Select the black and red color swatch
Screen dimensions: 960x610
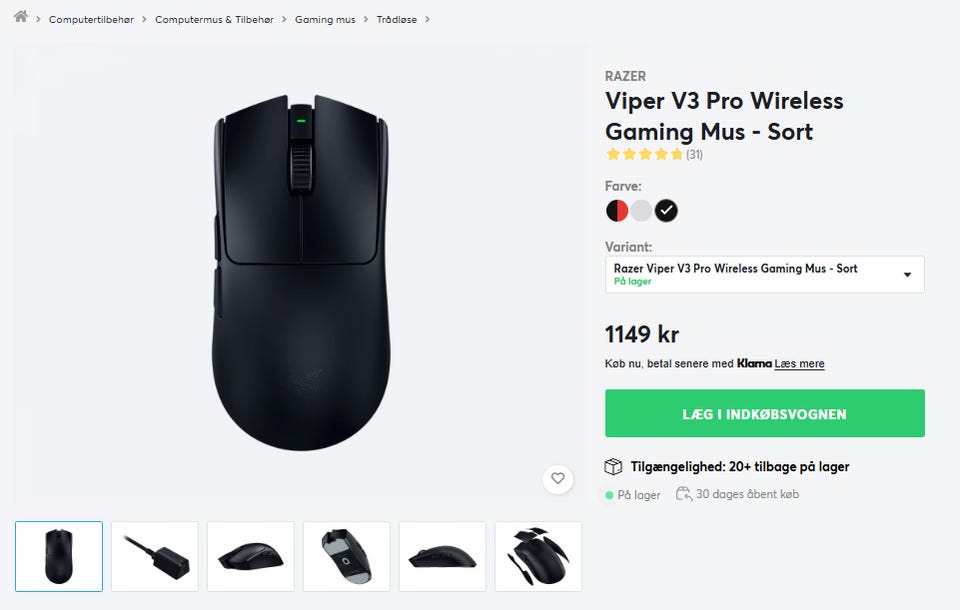tap(617, 211)
